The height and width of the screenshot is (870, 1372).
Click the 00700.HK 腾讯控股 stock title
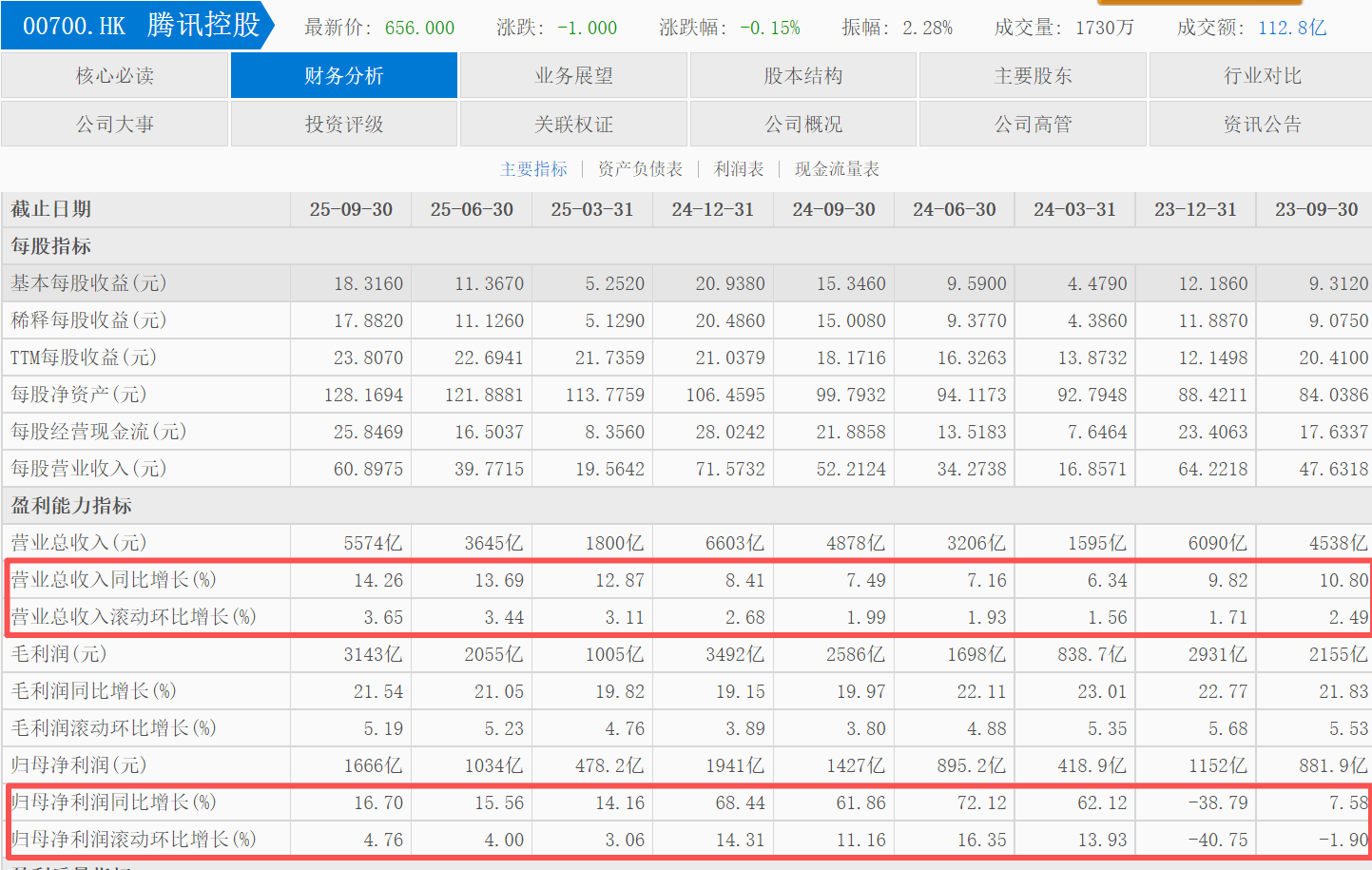[139, 26]
